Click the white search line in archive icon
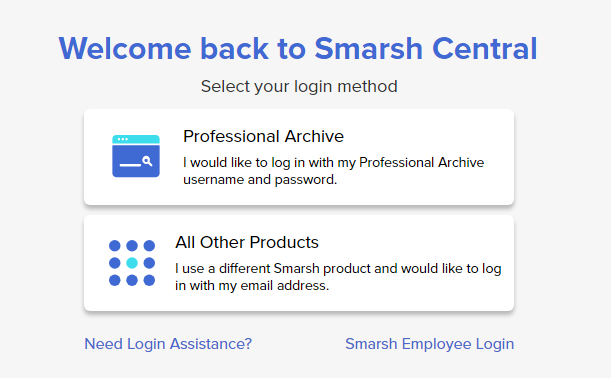The height and width of the screenshot is (378, 611). [x=130, y=165]
